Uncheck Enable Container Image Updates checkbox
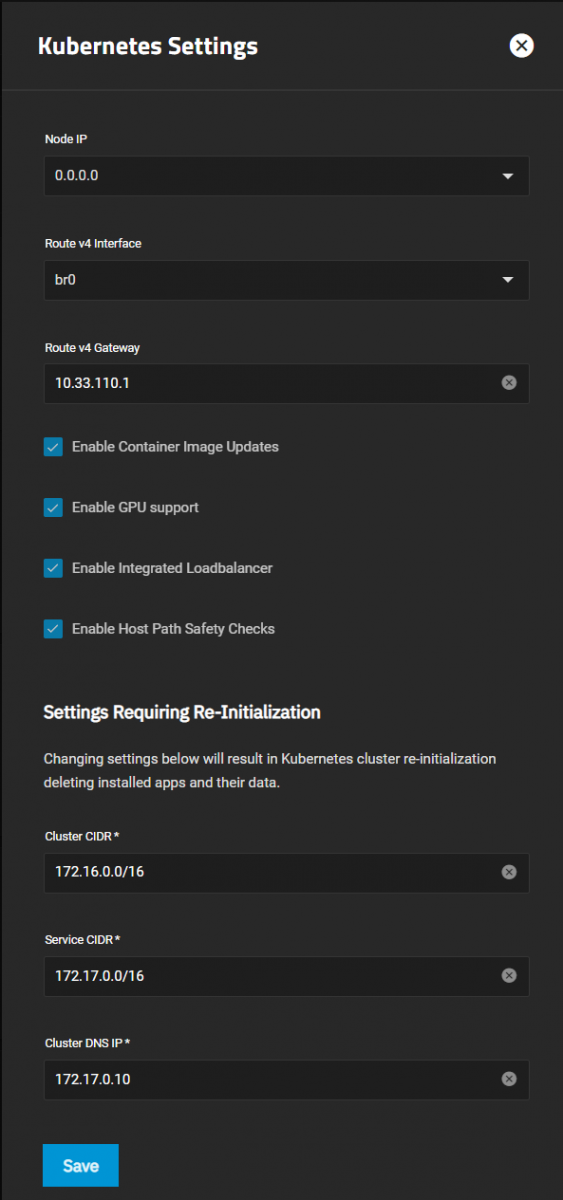 [x=53, y=447]
